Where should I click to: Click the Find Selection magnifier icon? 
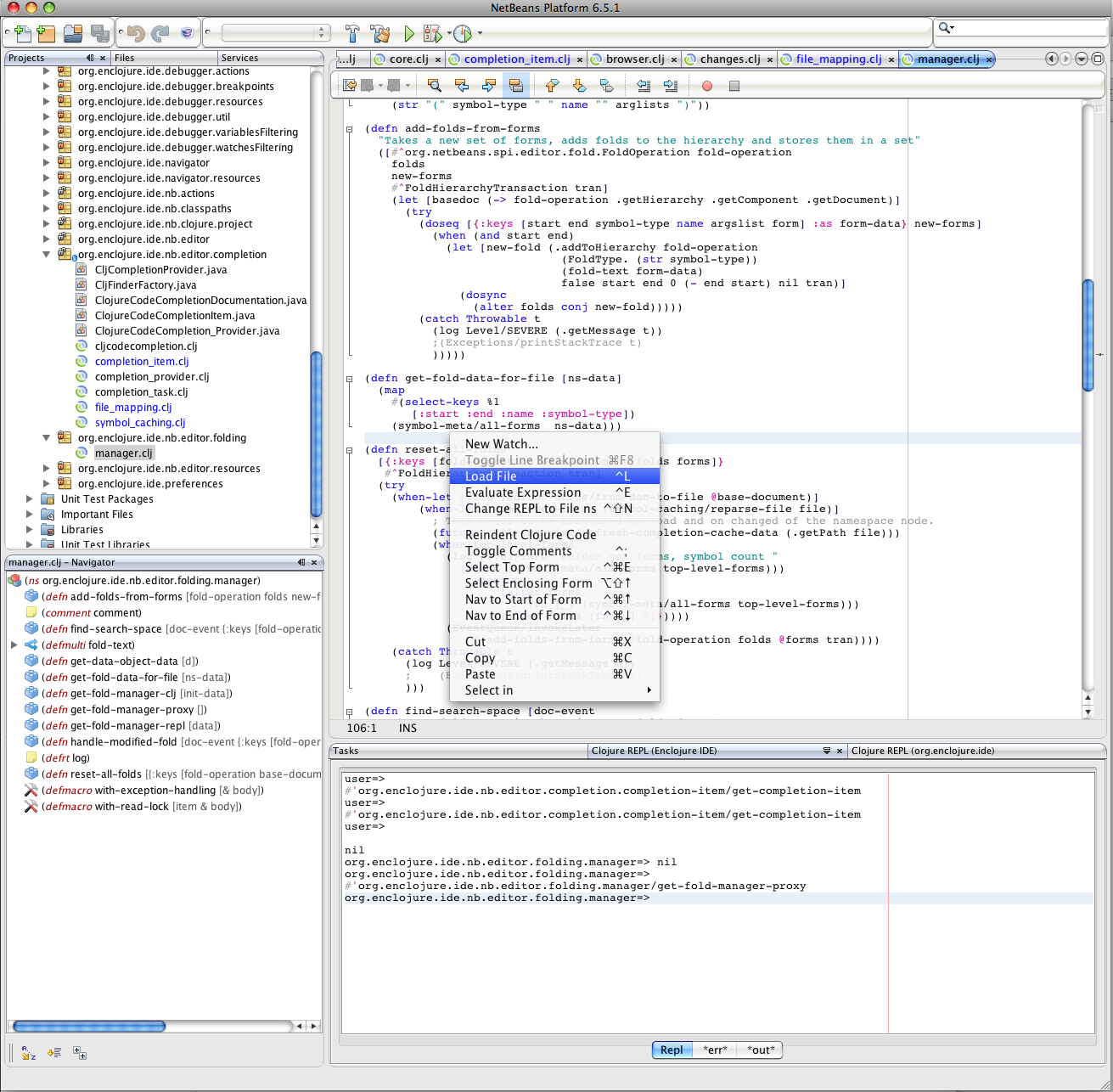click(435, 85)
